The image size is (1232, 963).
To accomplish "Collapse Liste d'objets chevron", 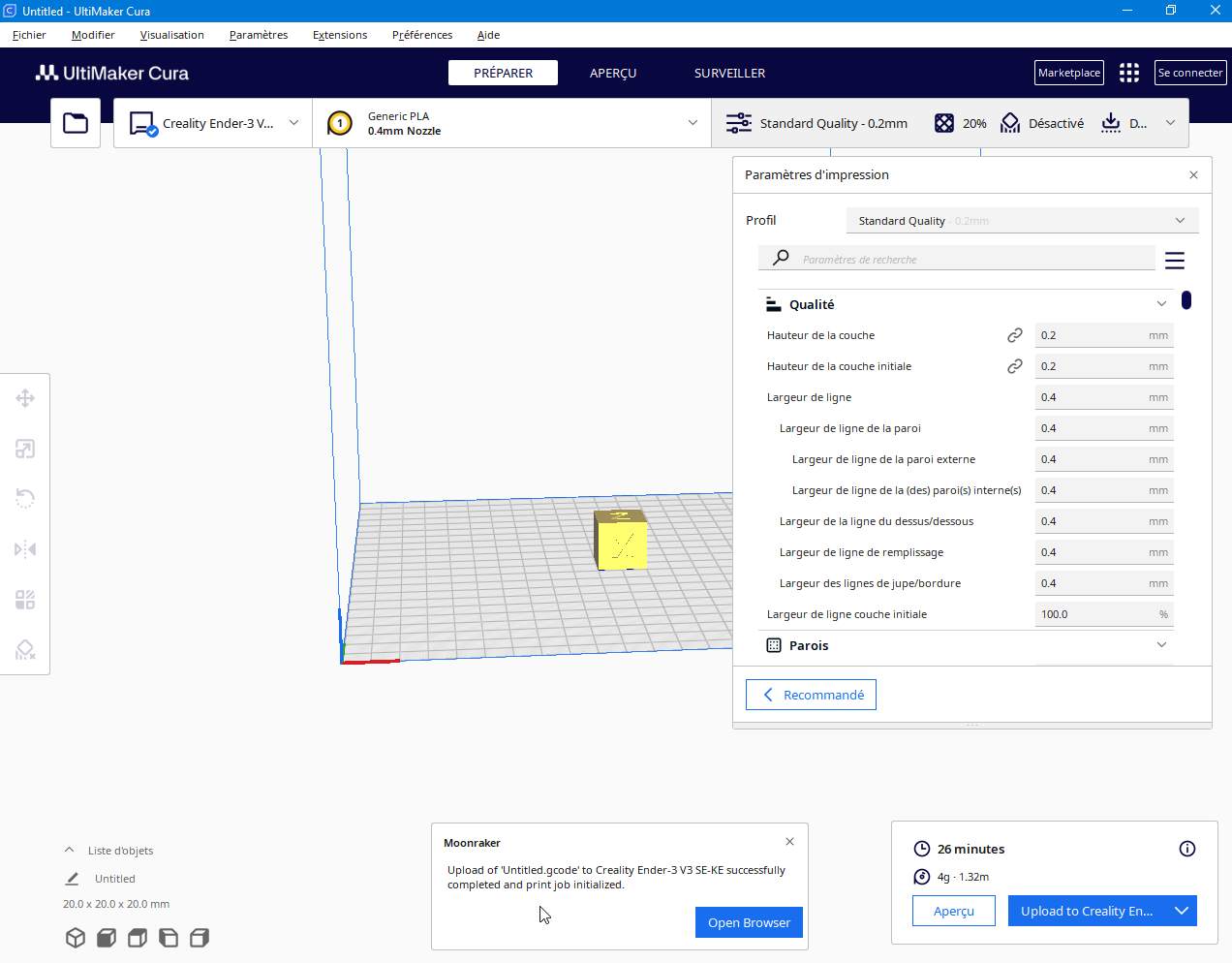I will point(69,850).
